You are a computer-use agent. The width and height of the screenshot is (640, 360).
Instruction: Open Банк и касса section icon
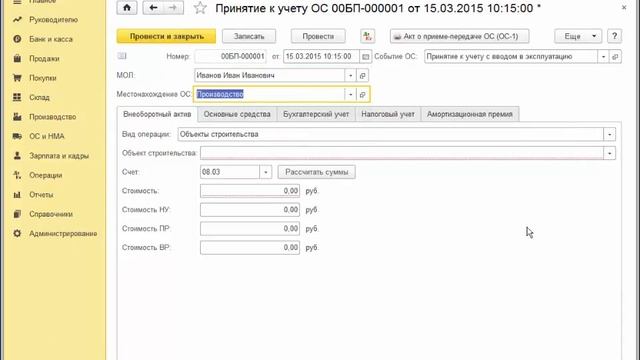coord(17,39)
